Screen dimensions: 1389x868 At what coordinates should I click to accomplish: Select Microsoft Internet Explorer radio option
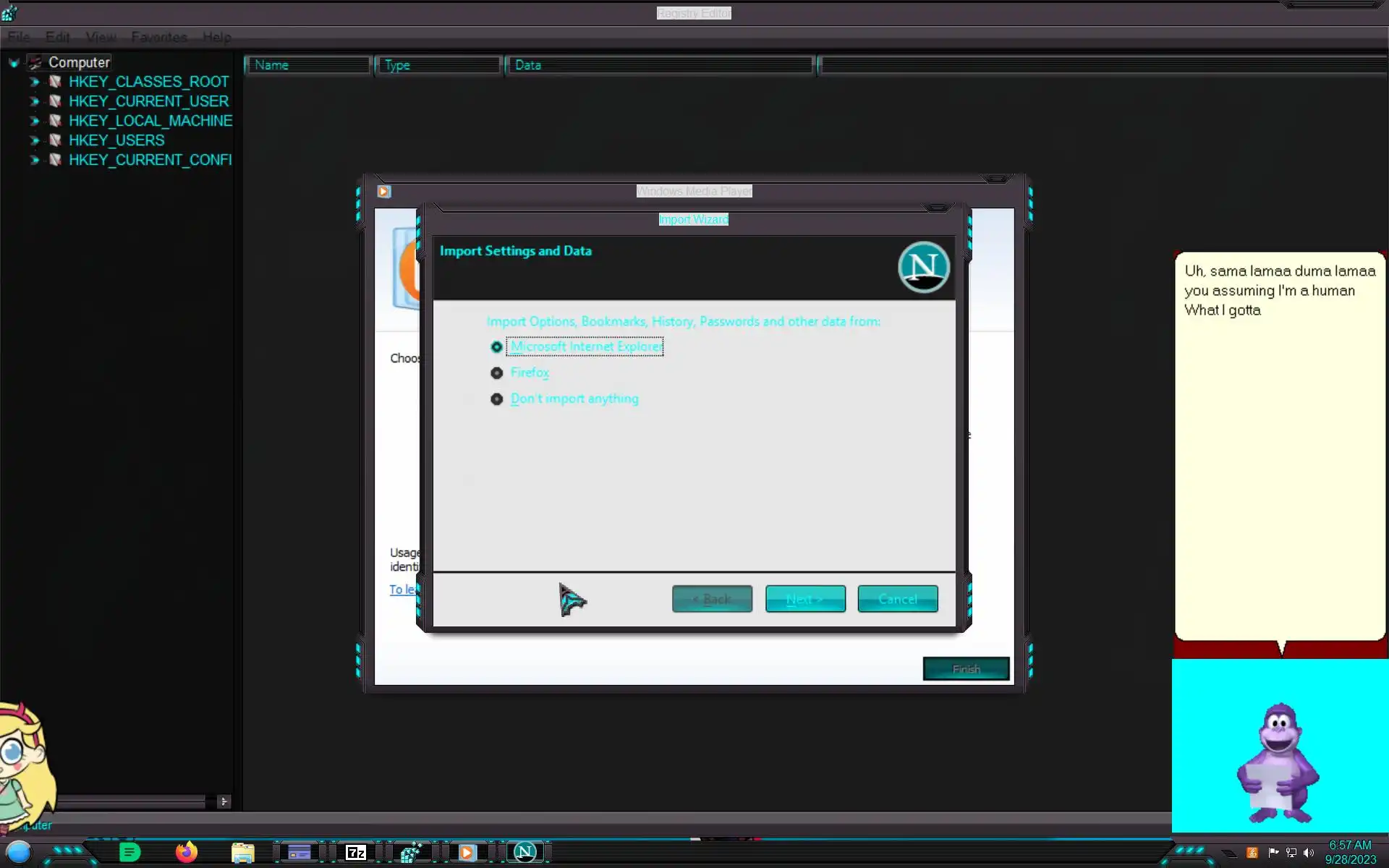pos(496,347)
